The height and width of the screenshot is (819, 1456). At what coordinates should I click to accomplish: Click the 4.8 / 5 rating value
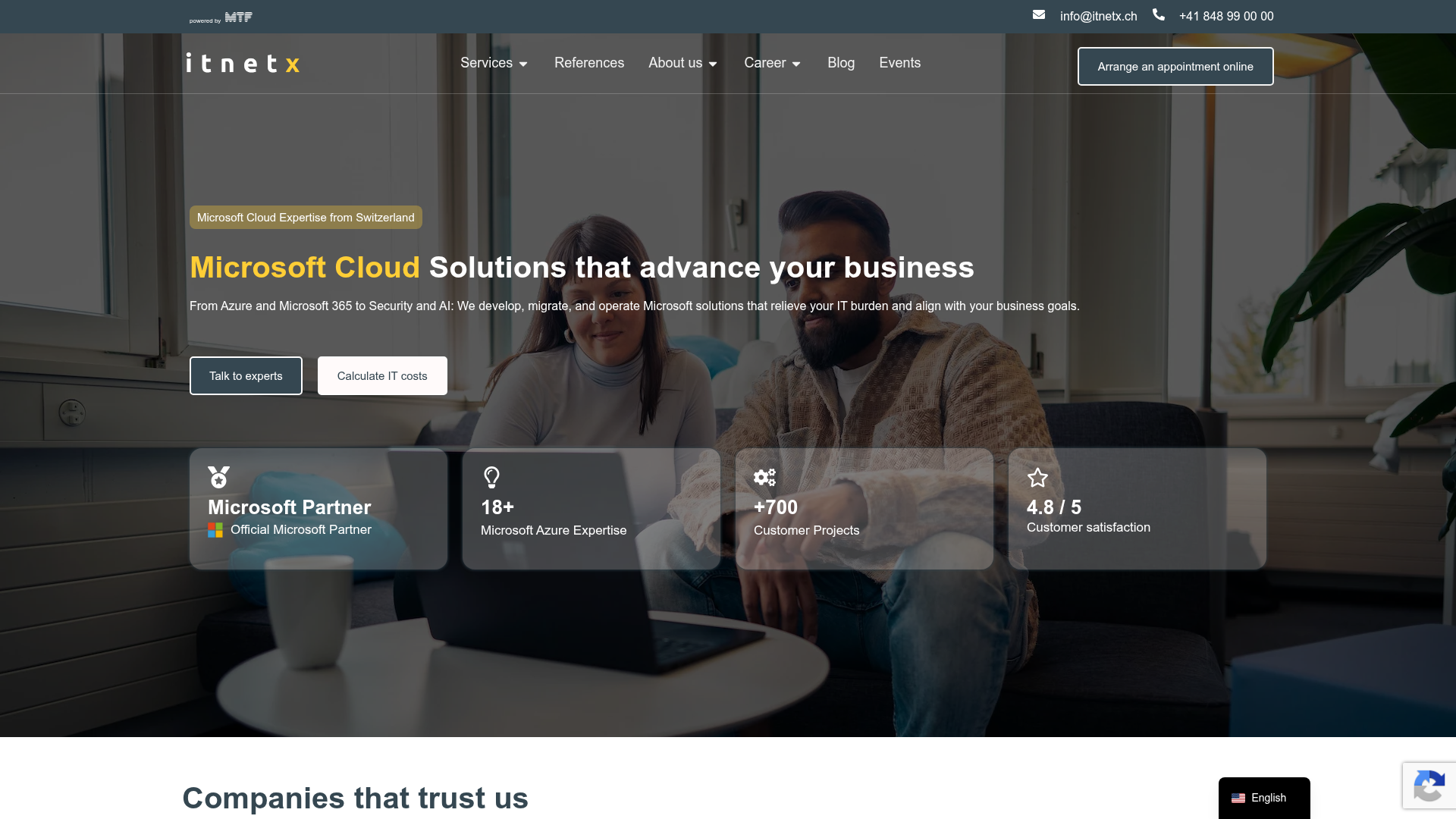point(1054,507)
